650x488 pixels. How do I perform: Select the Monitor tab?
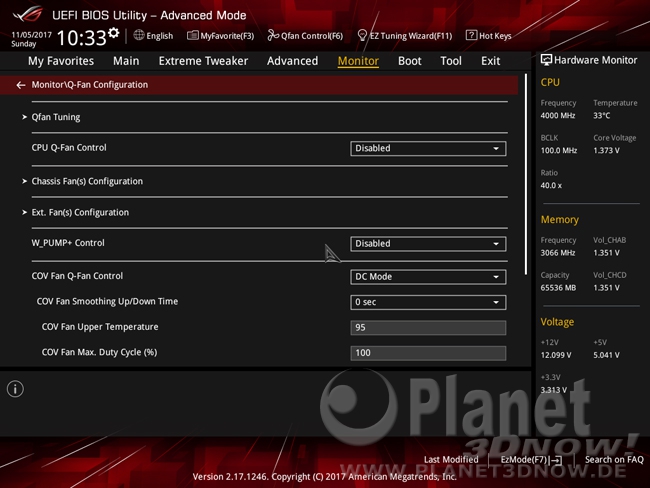tap(358, 61)
